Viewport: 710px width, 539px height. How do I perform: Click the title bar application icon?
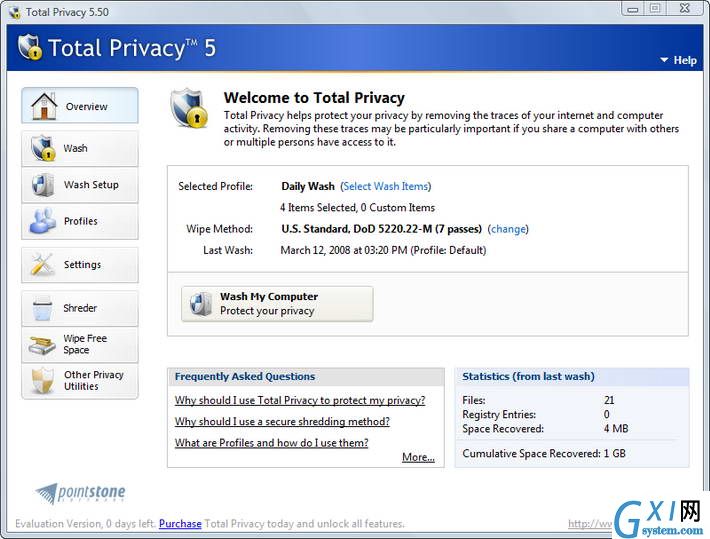pos(14,12)
